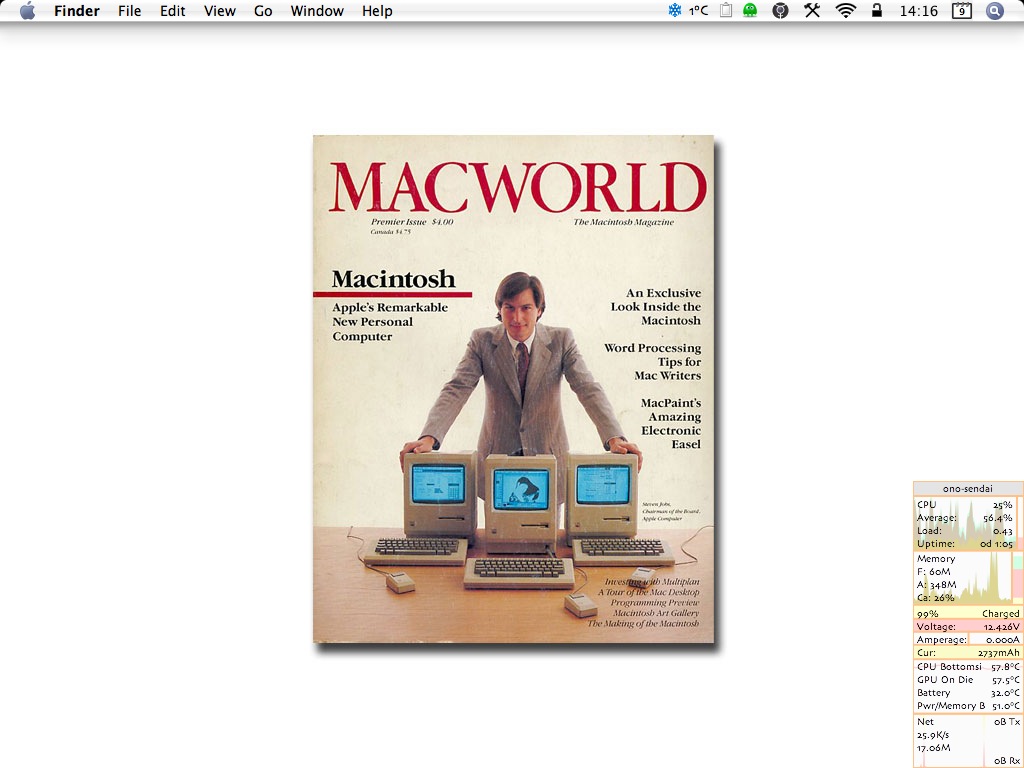1024x768 pixels.
Task: Click the A: 348M memory value
Action: [936, 585]
